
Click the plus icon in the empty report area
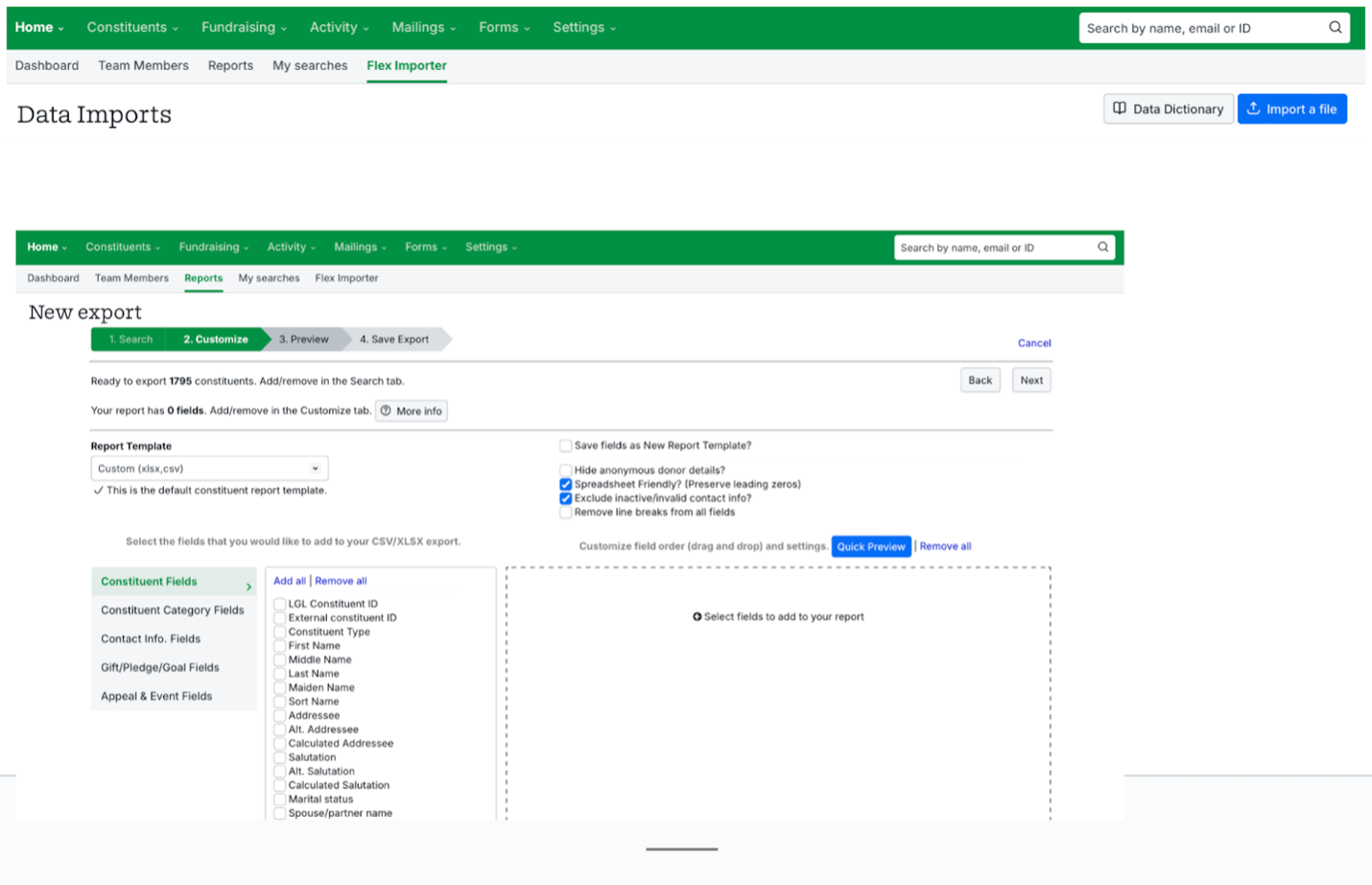pos(698,617)
